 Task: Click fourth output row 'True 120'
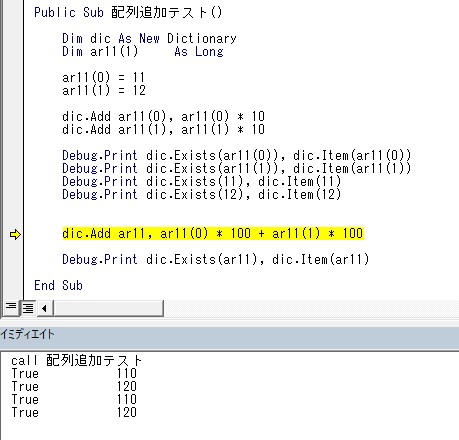(74, 412)
